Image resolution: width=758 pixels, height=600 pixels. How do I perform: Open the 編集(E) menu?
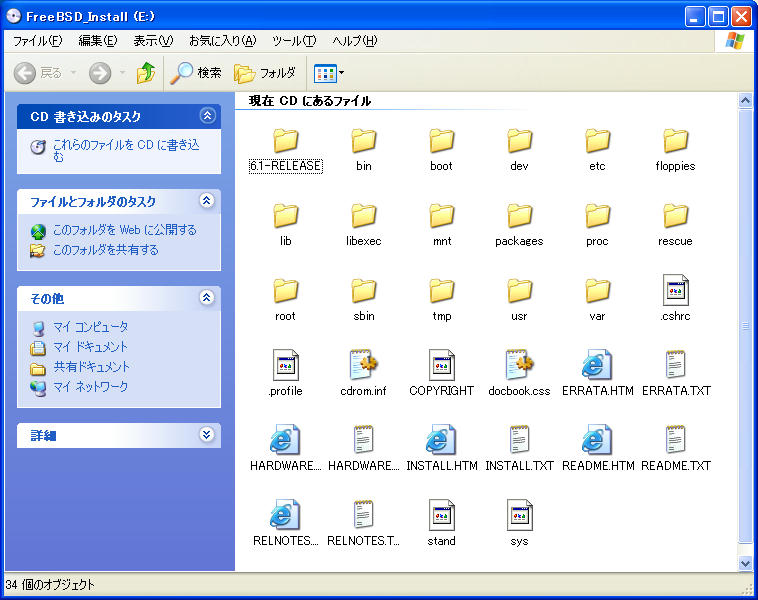click(x=98, y=41)
